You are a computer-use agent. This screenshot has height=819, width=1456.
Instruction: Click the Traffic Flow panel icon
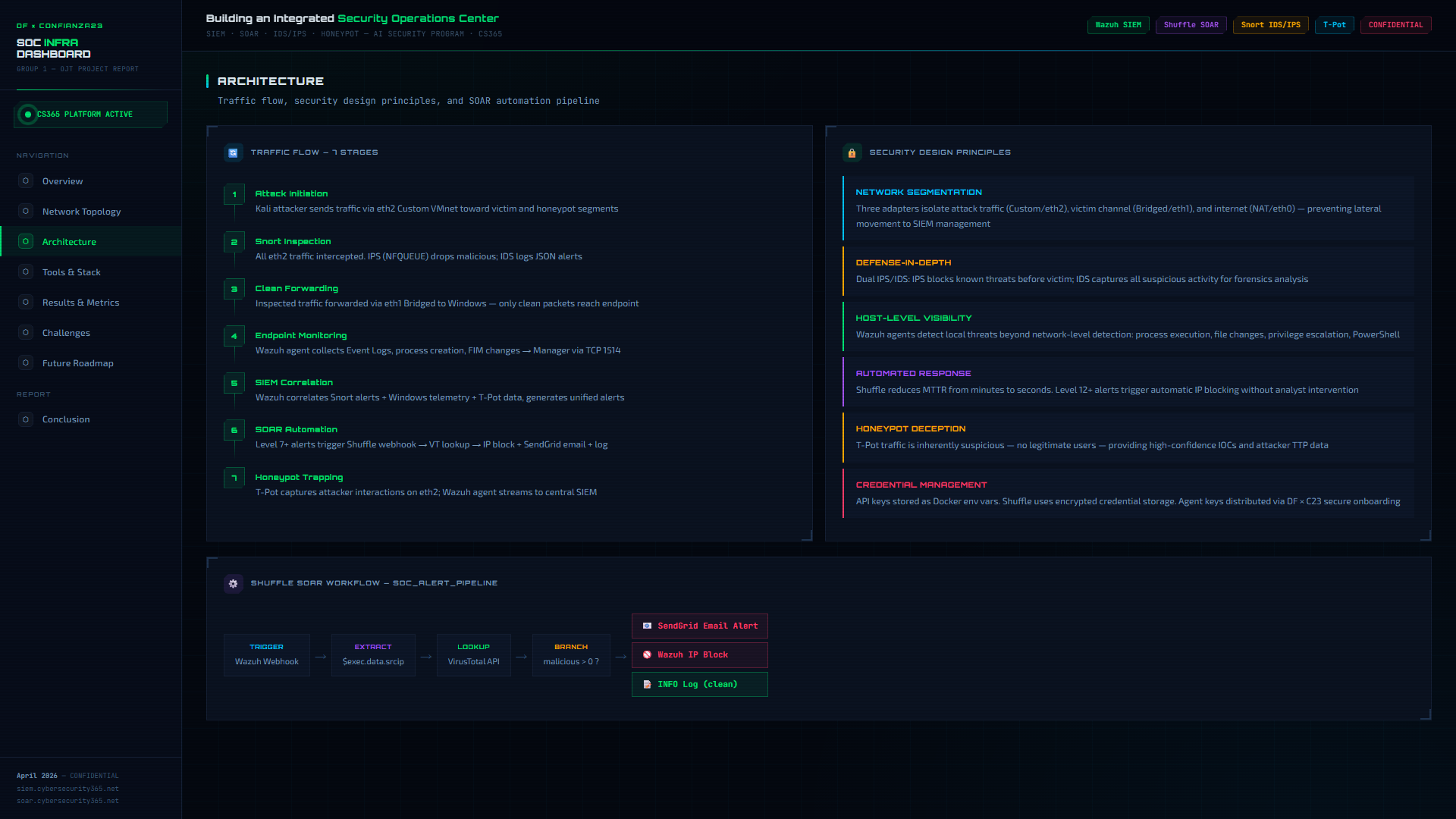coord(233,152)
